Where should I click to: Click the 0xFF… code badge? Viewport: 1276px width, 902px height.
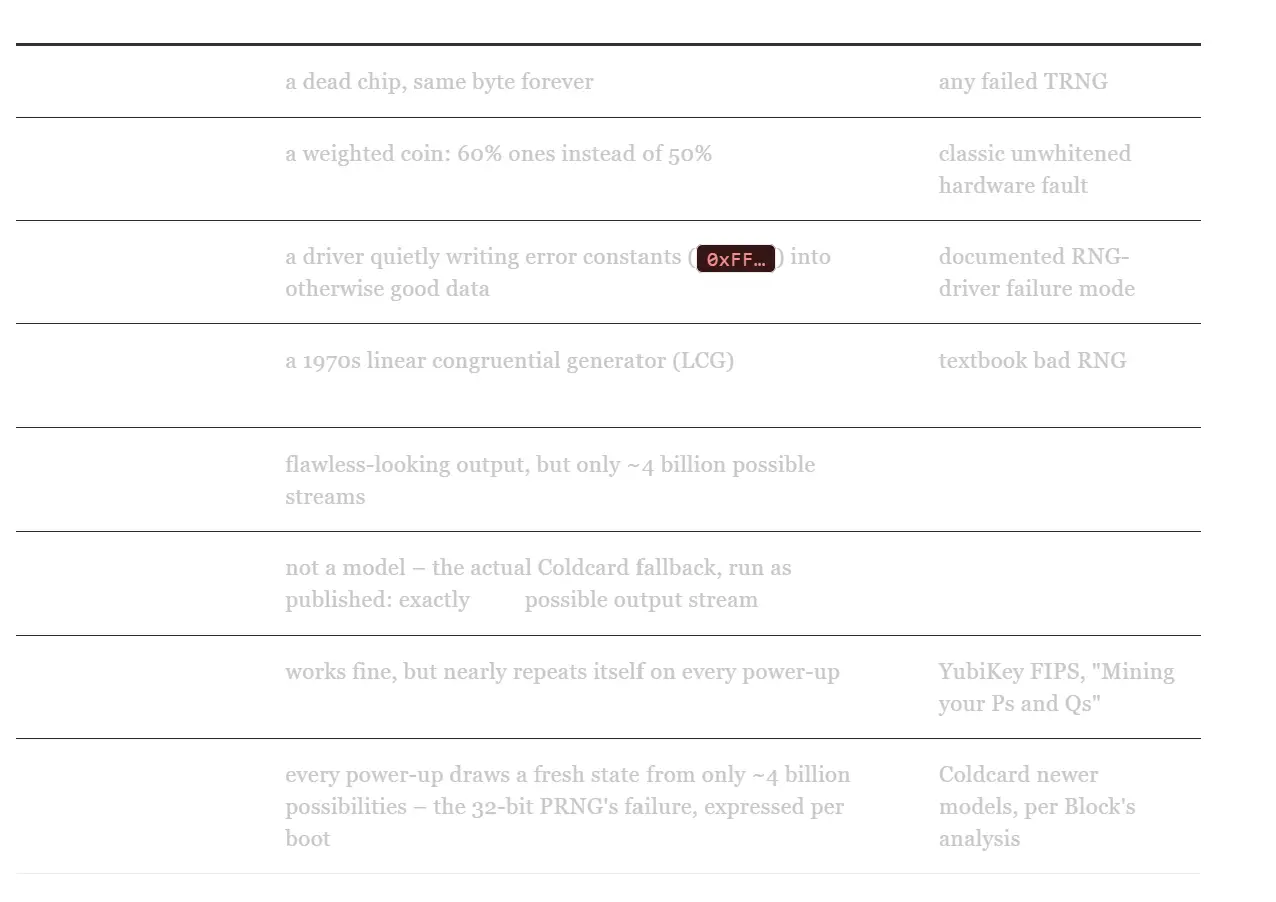coord(736,259)
